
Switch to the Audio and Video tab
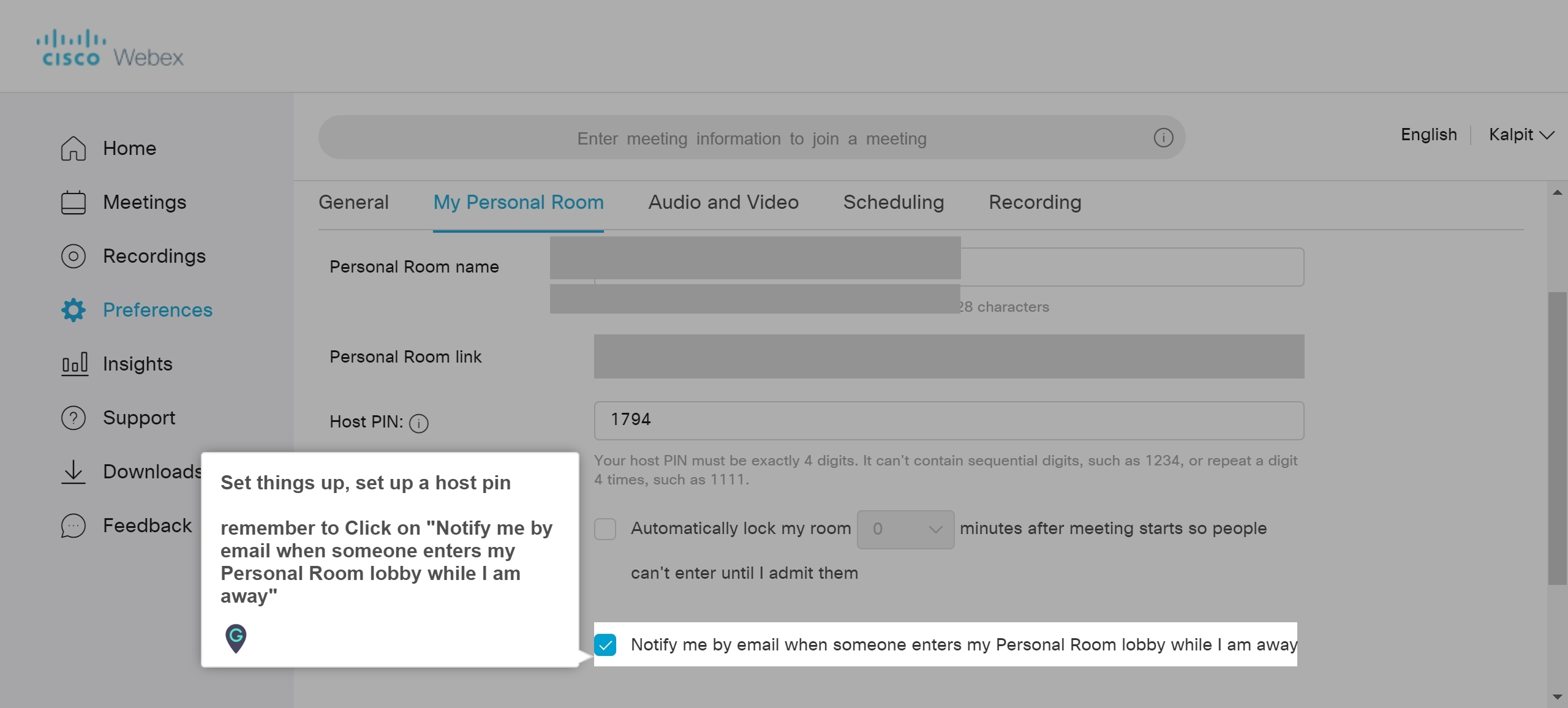click(723, 202)
